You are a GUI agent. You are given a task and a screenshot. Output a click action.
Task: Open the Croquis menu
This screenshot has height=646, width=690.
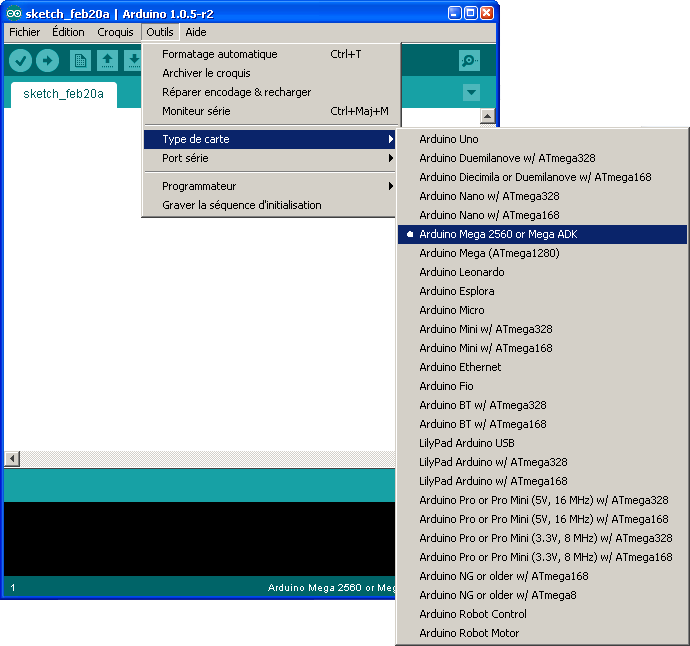click(x=115, y=32)
